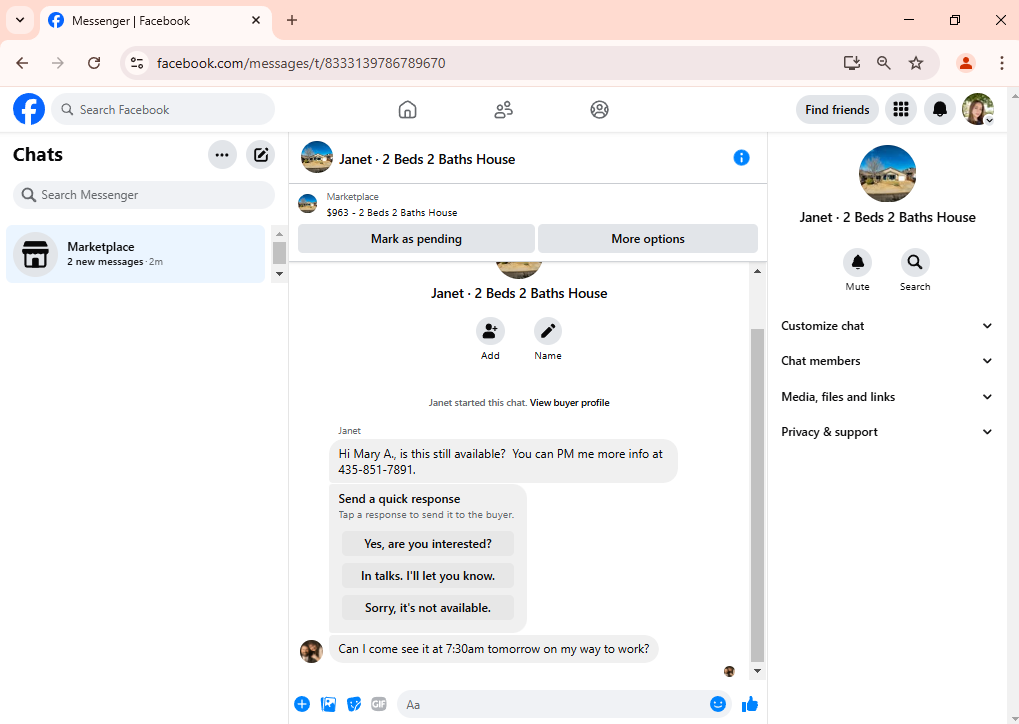The width and height of the screenshot is (1019, 724).
Task: Click the Marketplace listing thumbnail in banner
Action: 307,203
